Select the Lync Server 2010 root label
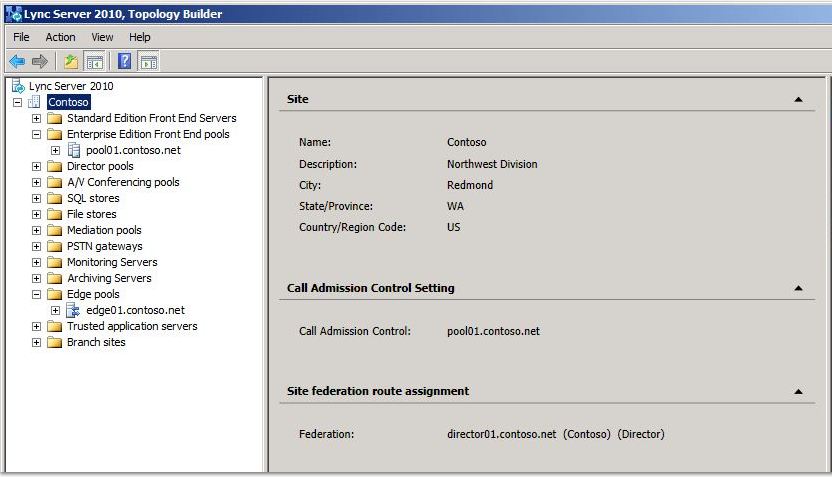The height and width of the screenshot is (477, 832). pyautogui.click(x=71, y=86)
